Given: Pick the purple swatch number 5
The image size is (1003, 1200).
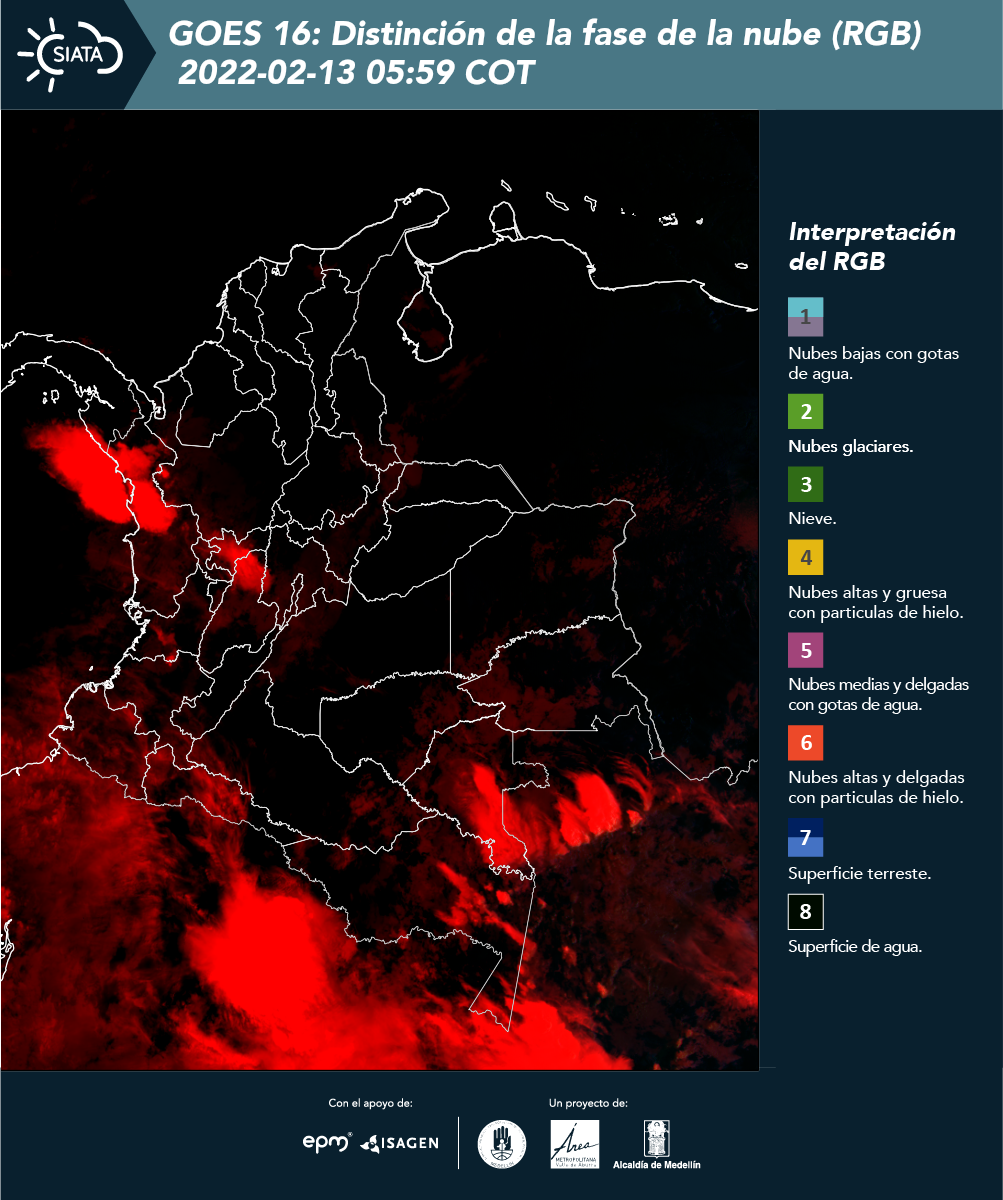Looking at the screenshot, I should [x=805, y=649].
